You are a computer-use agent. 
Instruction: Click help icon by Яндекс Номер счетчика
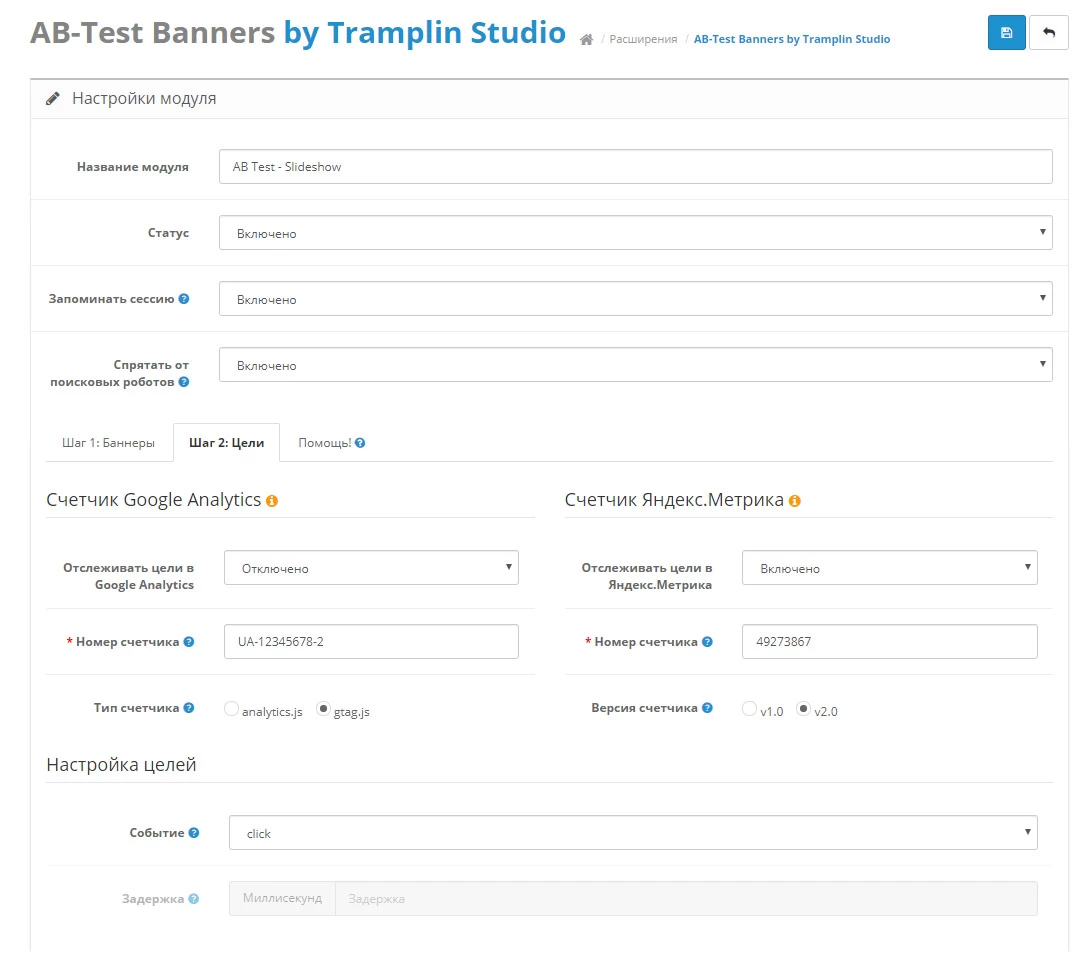point(707,642)
